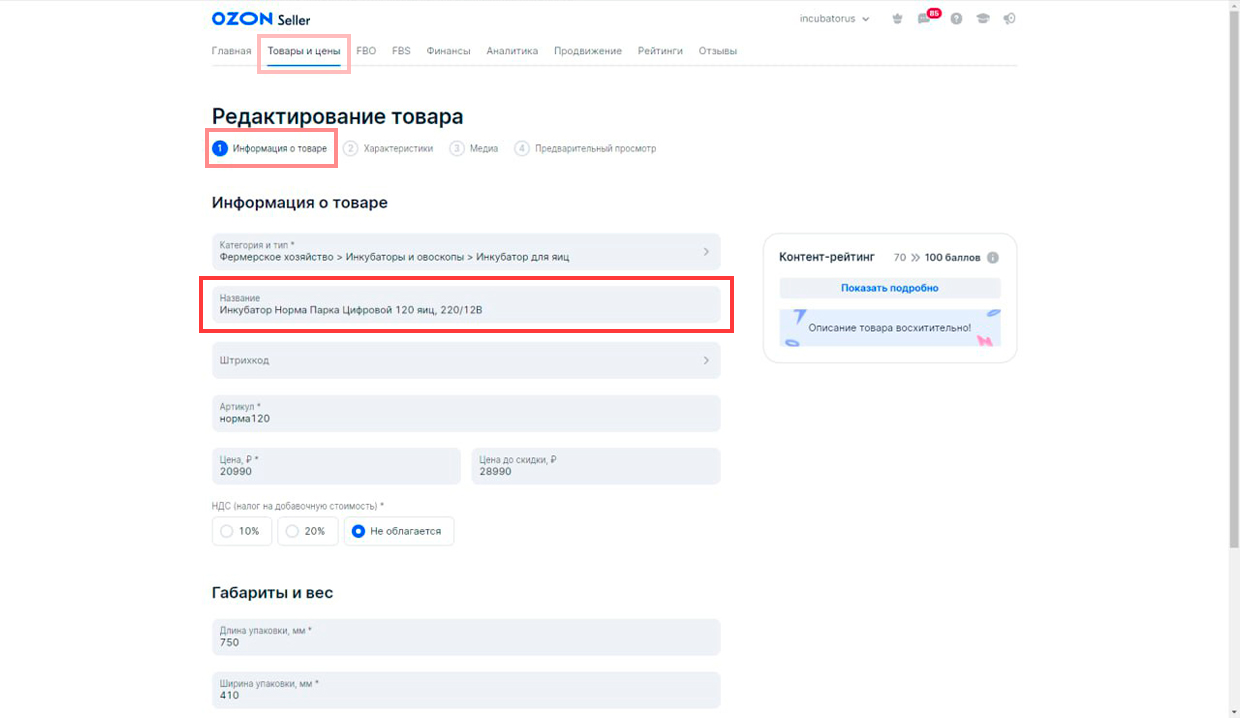Open the megaphone announcements icon

tap(1010, 19)
